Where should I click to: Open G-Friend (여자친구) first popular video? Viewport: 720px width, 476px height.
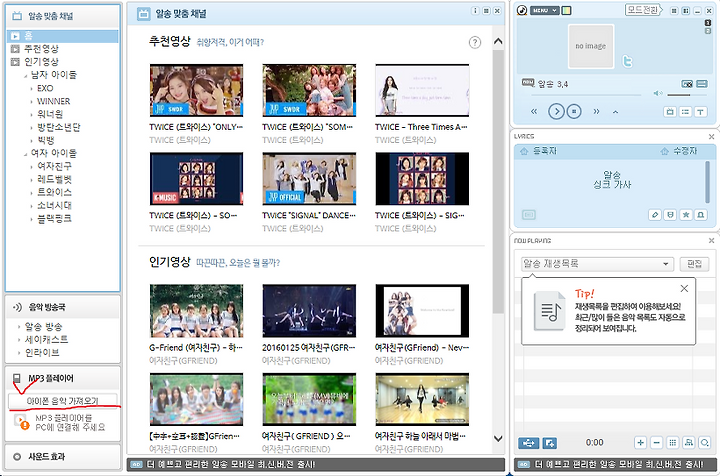[x=196, y=311]
